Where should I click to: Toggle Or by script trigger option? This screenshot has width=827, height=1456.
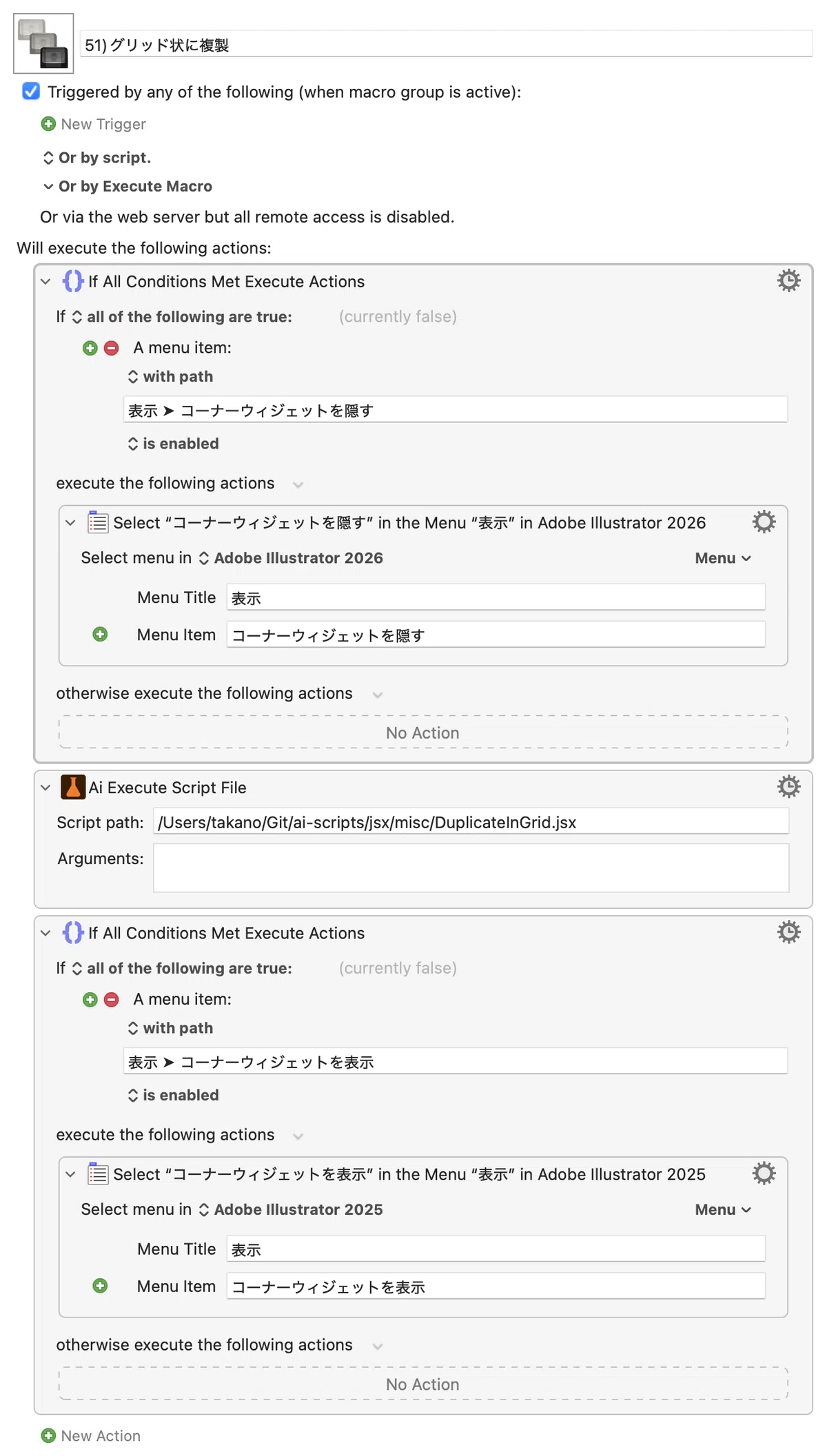(96, 158)
